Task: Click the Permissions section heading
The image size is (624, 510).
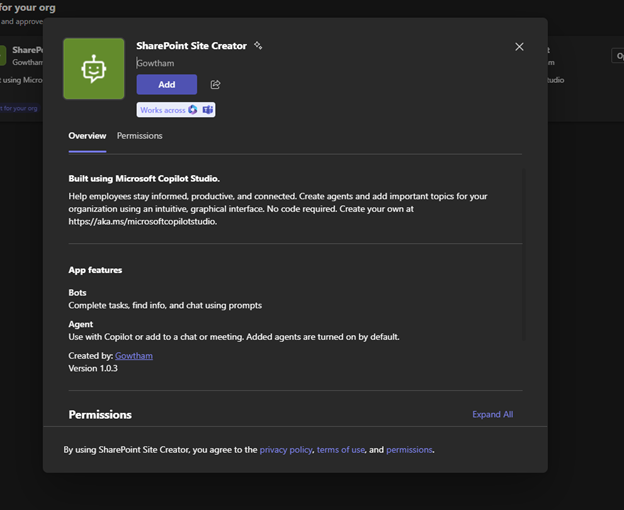Action: [100, 415]
